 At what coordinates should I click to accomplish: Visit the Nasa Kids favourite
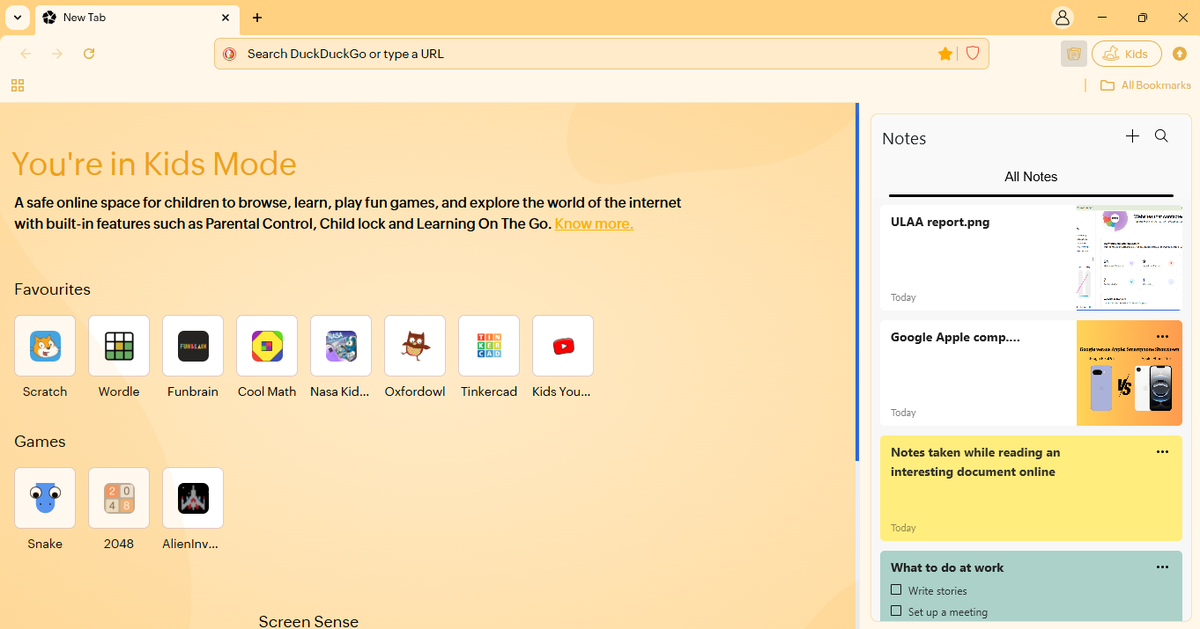tap(341, 346)
